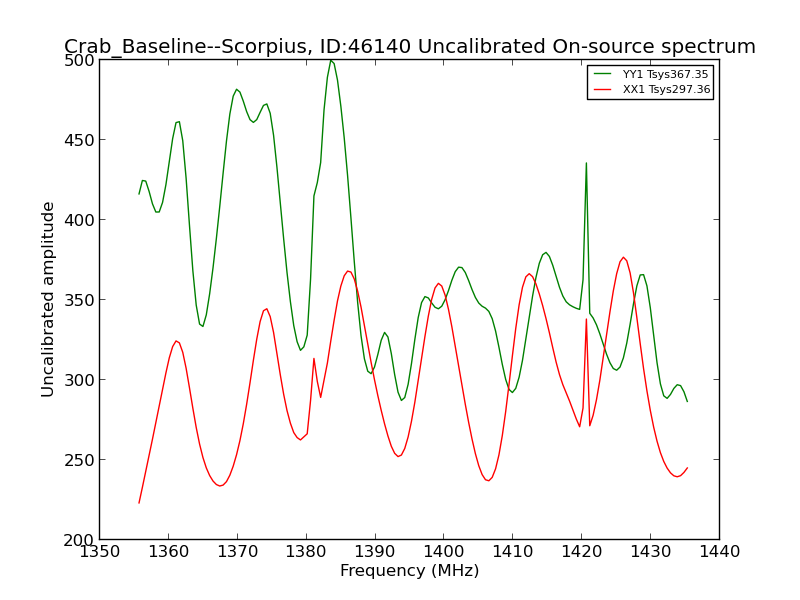Screen dimensions: 800x600
Task: Click the 1350 x-axis tick label
Action: coord(99,552)
